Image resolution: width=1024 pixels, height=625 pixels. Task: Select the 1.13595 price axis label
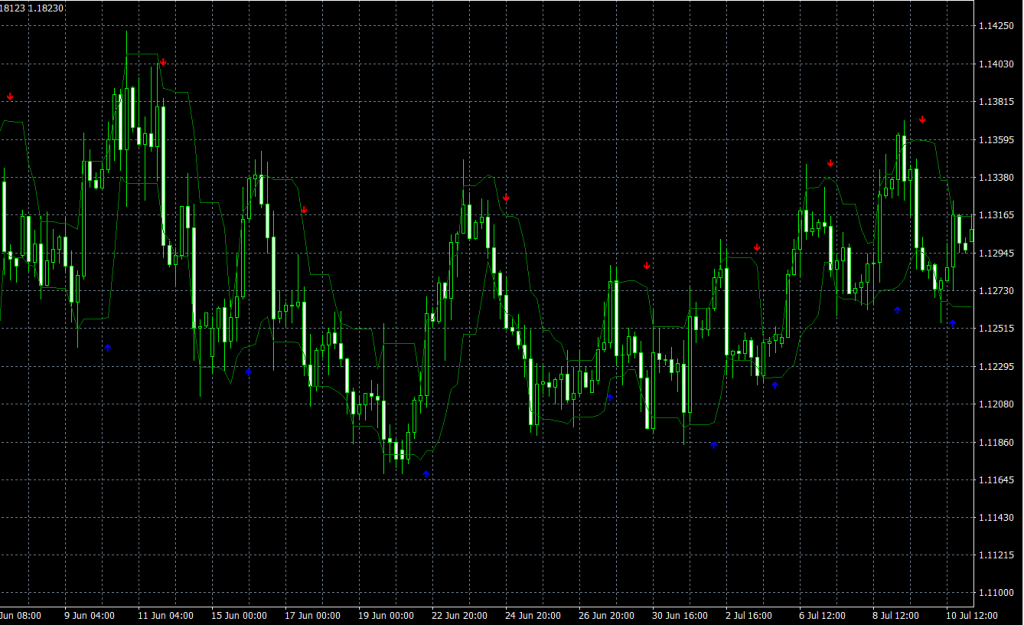(x=996, y=140)
